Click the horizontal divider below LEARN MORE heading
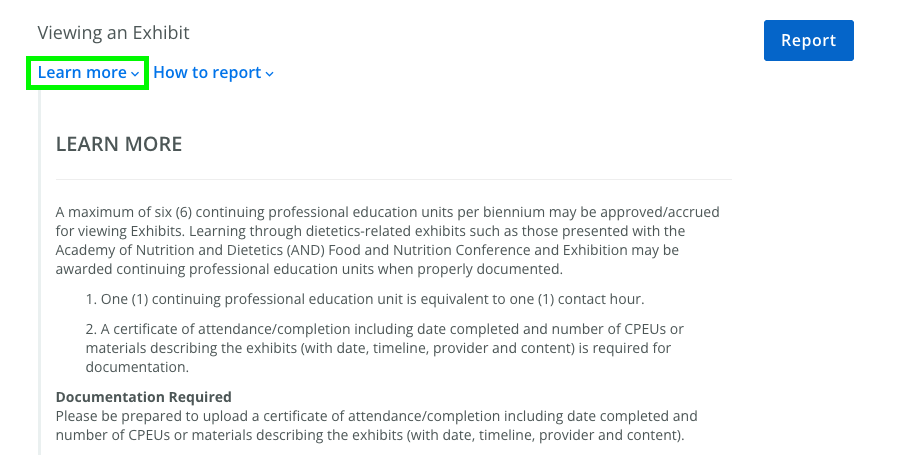Screen dimensions: 903x463 point(393,180)
